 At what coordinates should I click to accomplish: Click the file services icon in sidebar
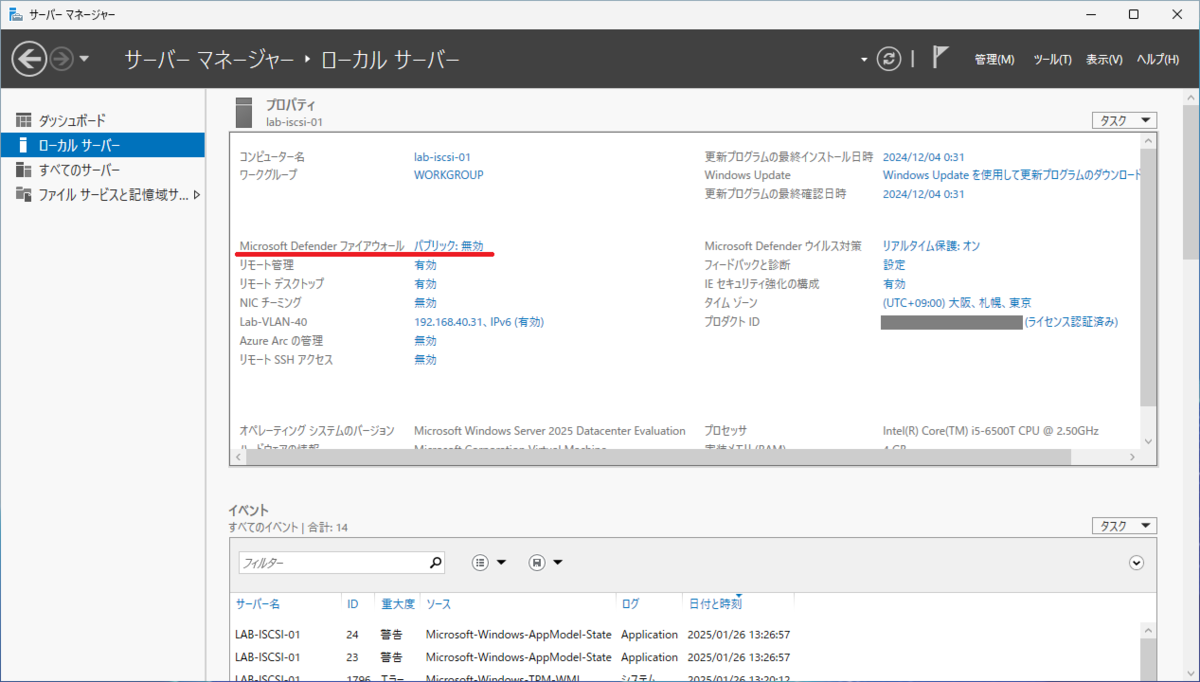(x=23, y=194)
